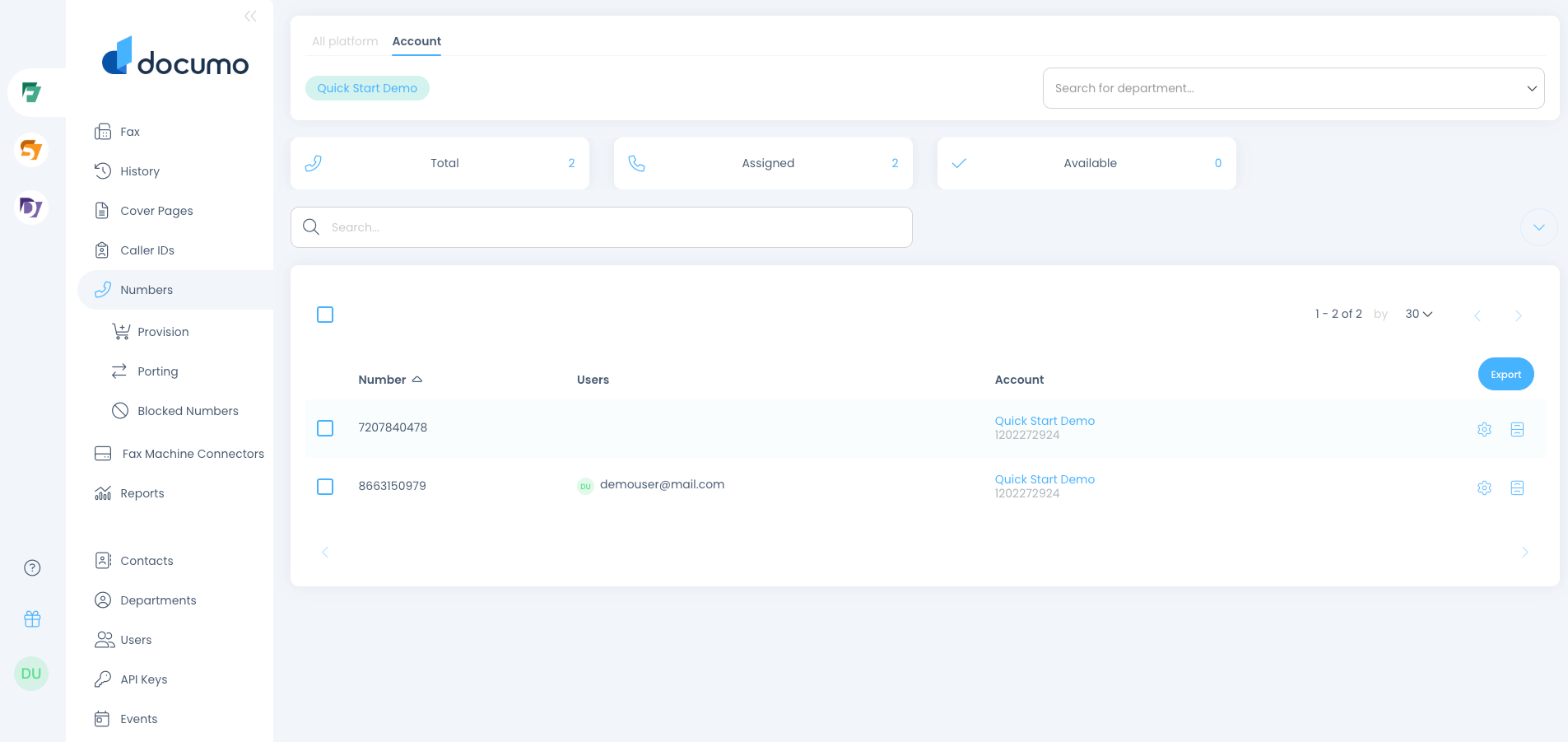This screenshot has height=742, width=1568.
Task: Click the Users column header
Action: coord(593,380)
